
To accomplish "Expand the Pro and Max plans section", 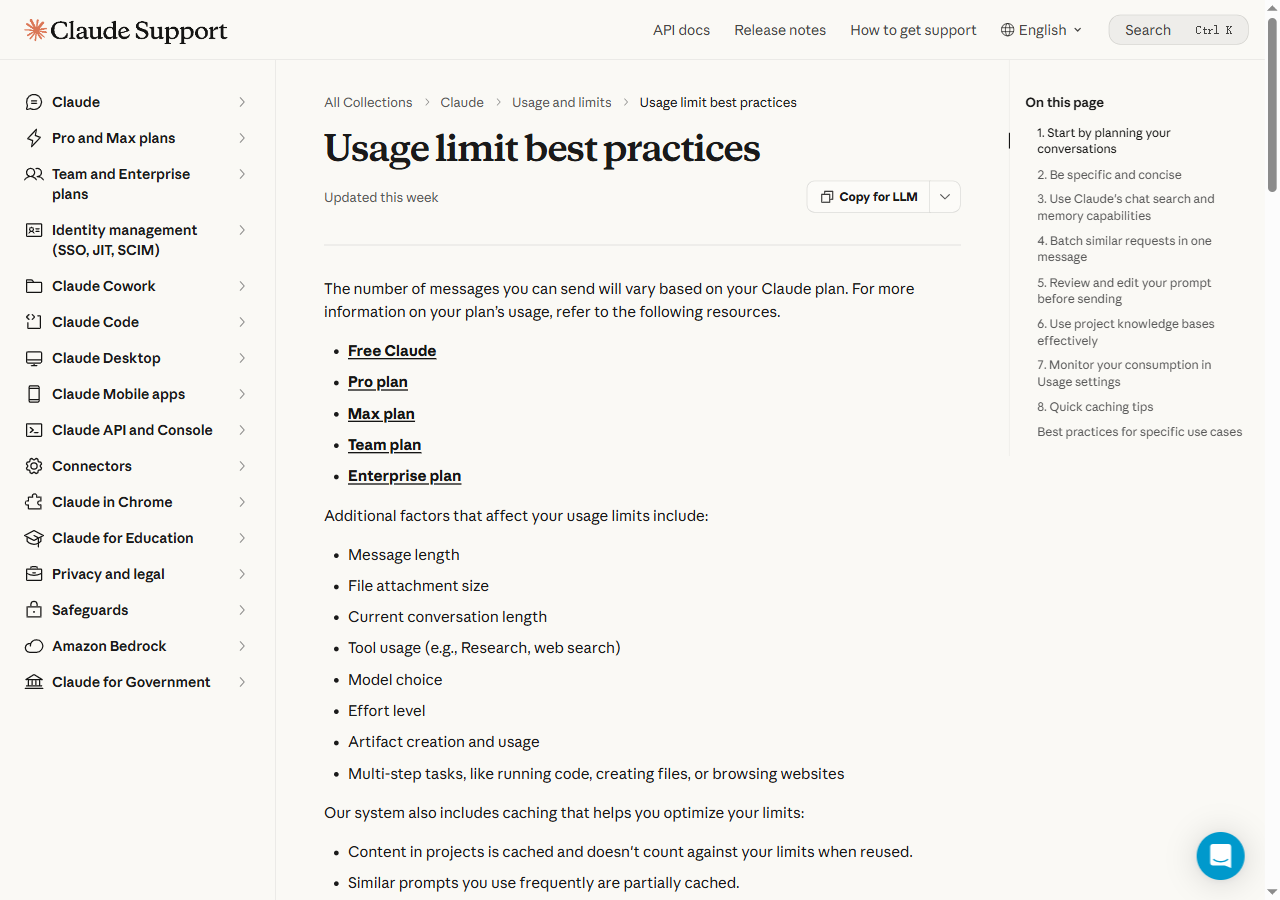I will pyautogui.click(x=242, y=138).
